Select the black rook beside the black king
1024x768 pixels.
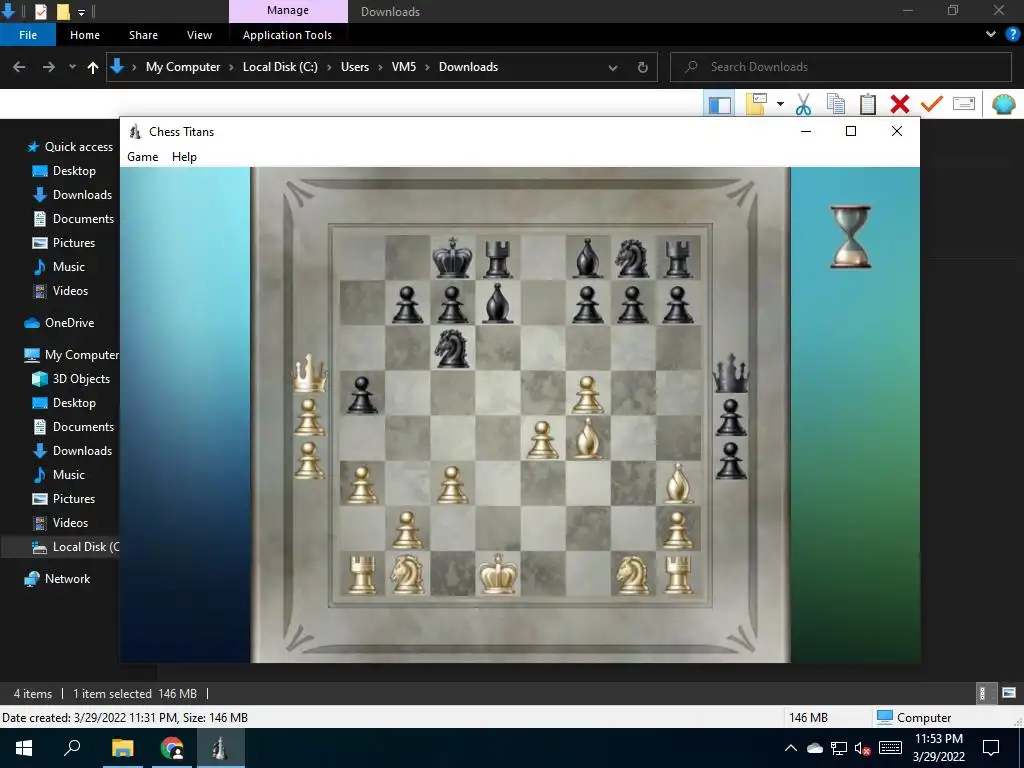(x=498, y=259)
